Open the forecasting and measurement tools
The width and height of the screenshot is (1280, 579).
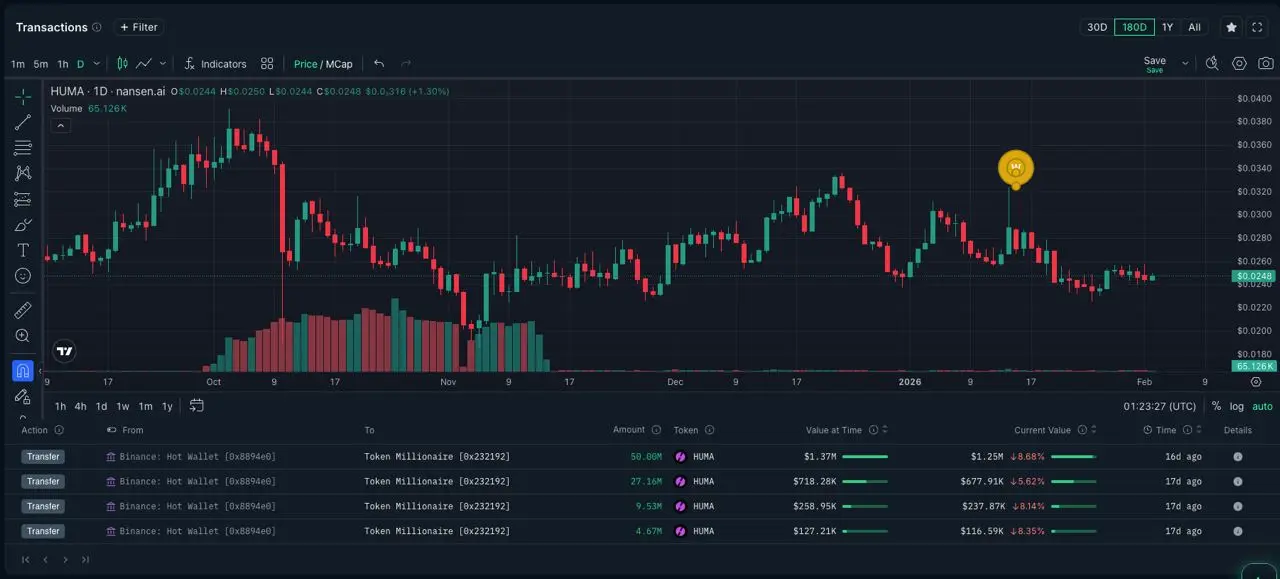23,199
